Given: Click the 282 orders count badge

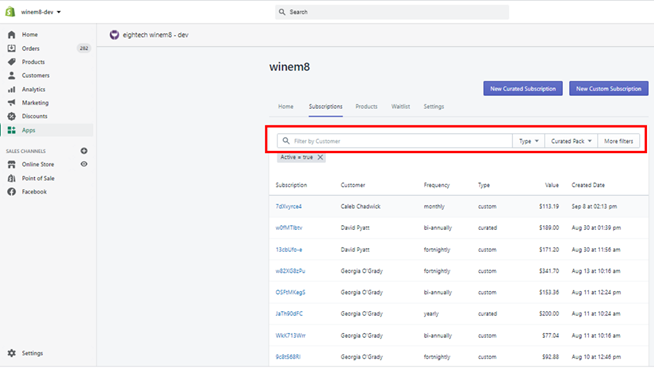Looking at the screenshot, I should point(84,48).
